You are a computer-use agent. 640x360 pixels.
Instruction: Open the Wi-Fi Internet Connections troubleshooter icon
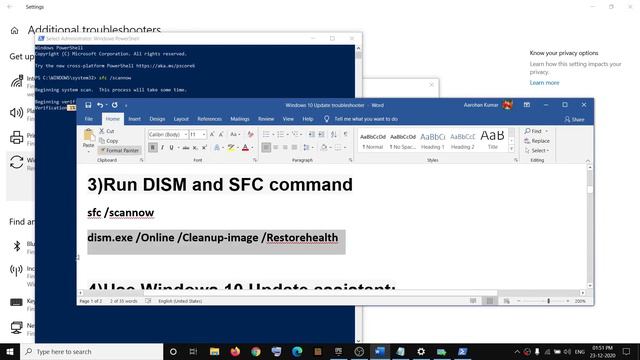17,81
